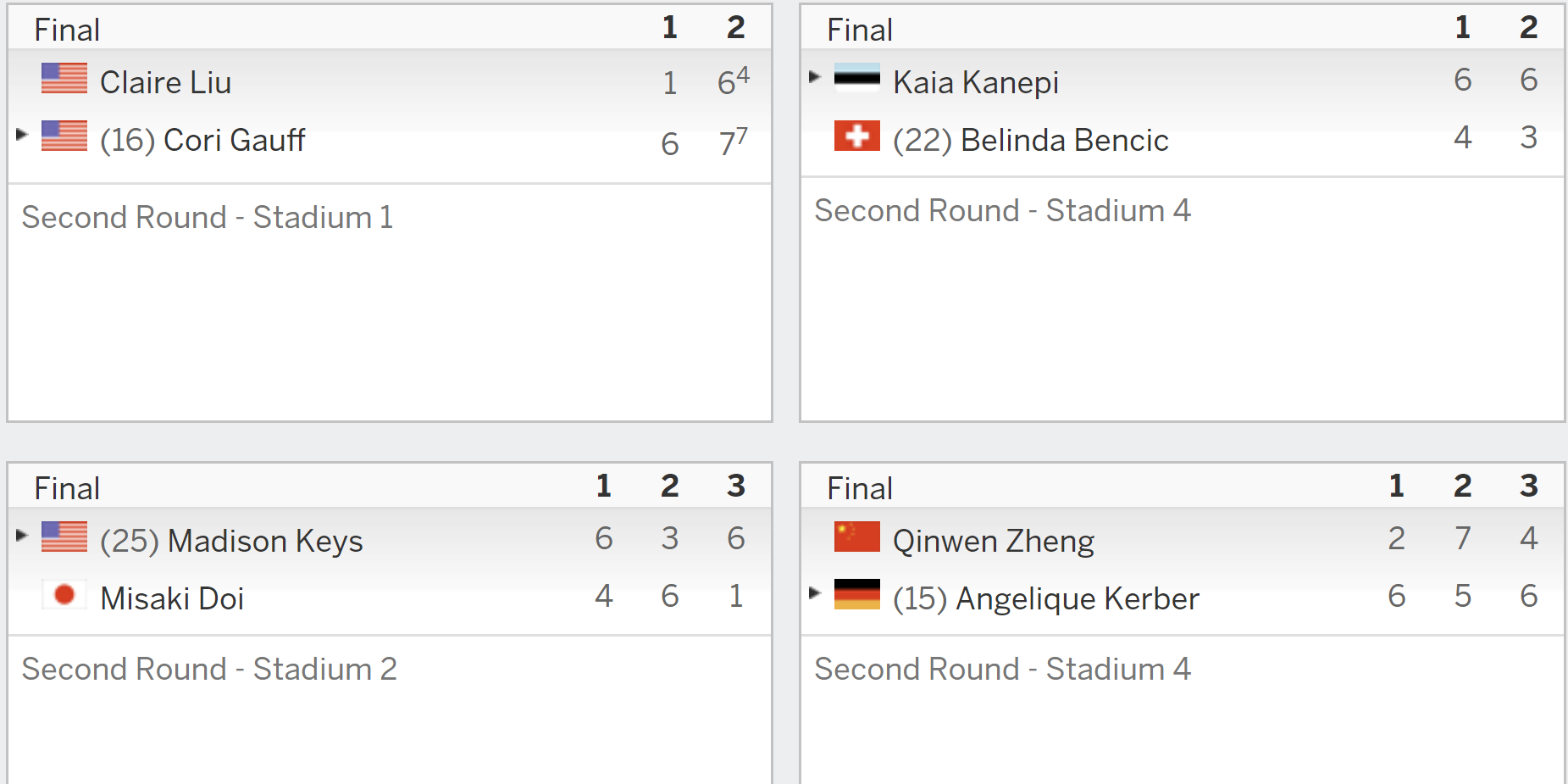Open Claire Liu's player profile

[x=165, y=82]
